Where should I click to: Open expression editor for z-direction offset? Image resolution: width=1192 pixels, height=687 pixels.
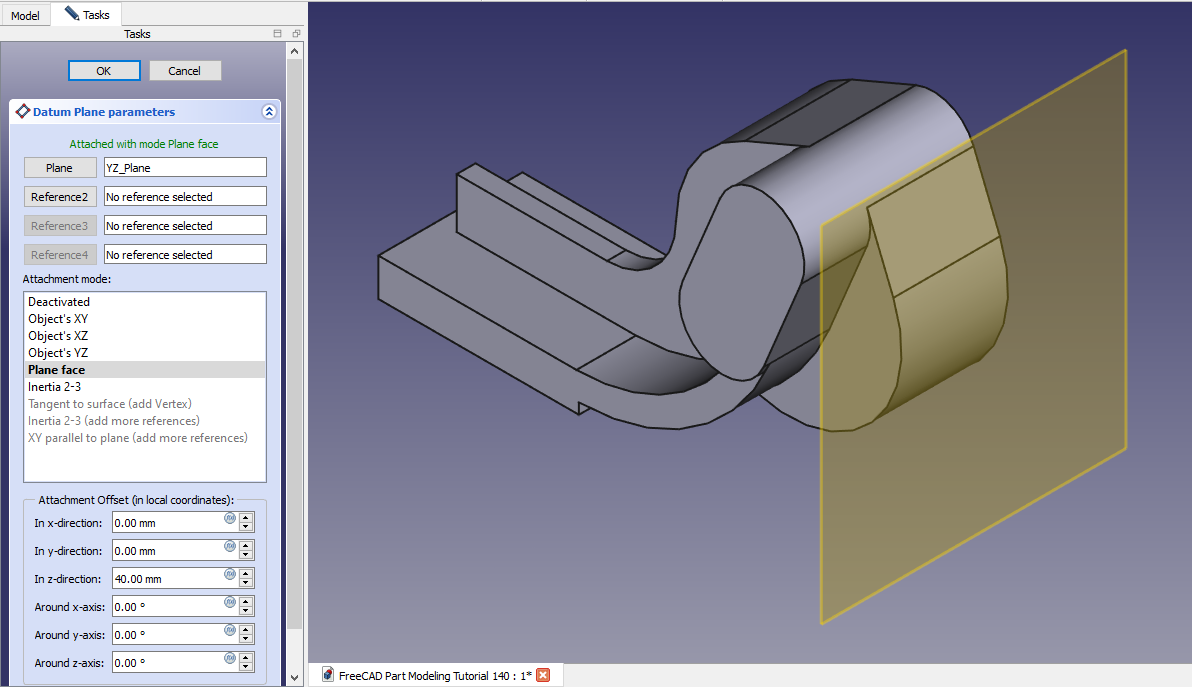coord(230,574)
